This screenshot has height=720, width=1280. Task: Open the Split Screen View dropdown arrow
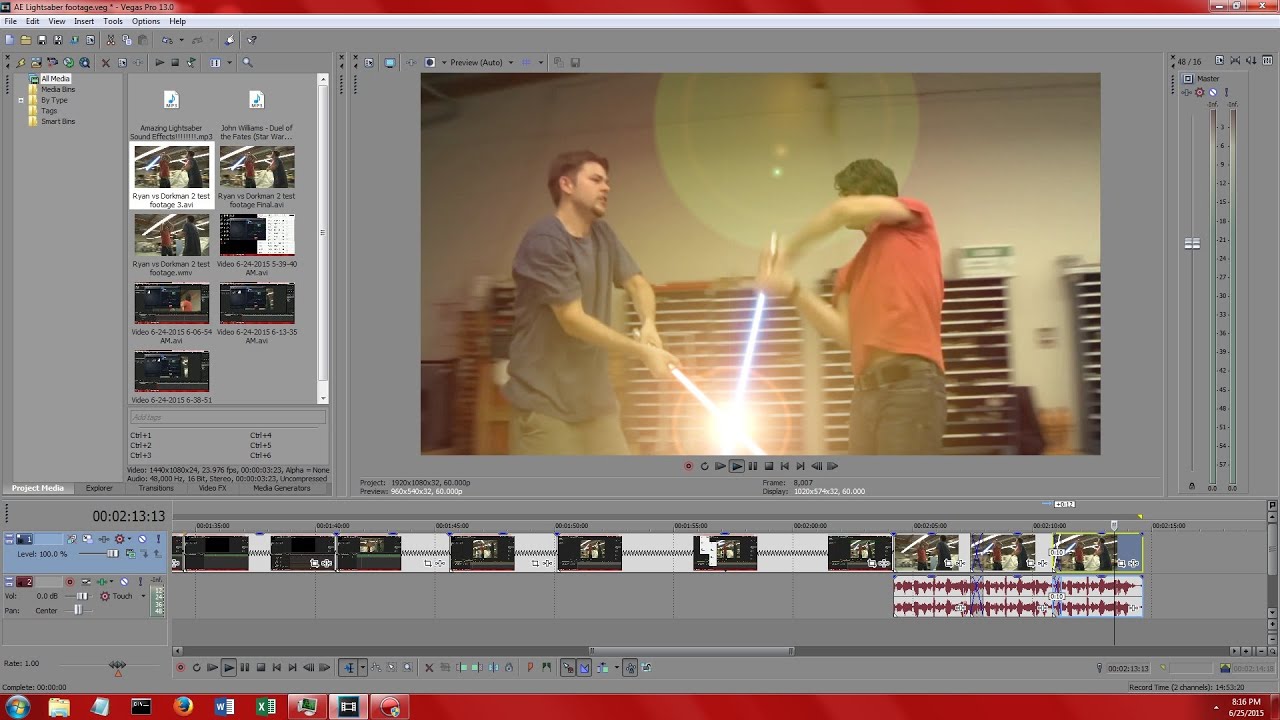tap(444, 62)
